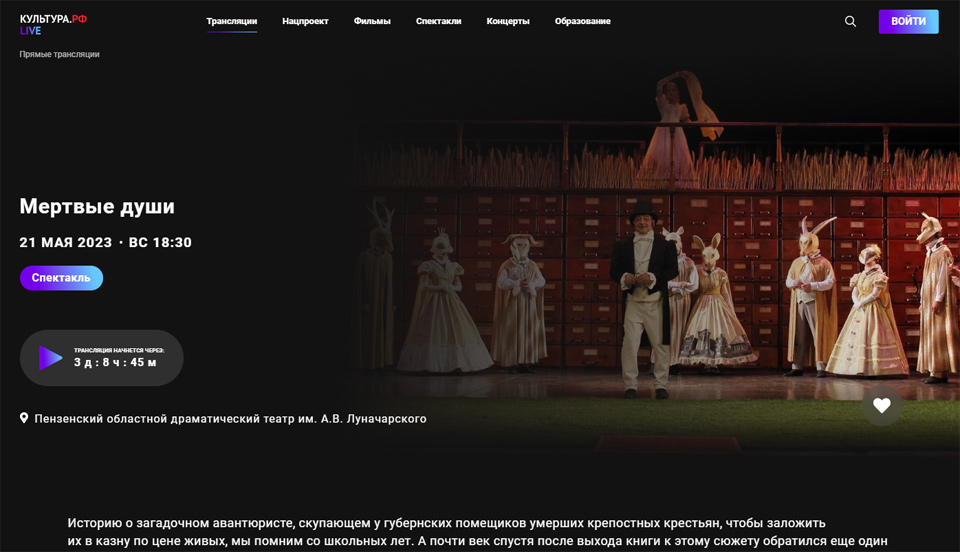Click the purple play triangle icon
960x552 pixels.
click(50, 357)
